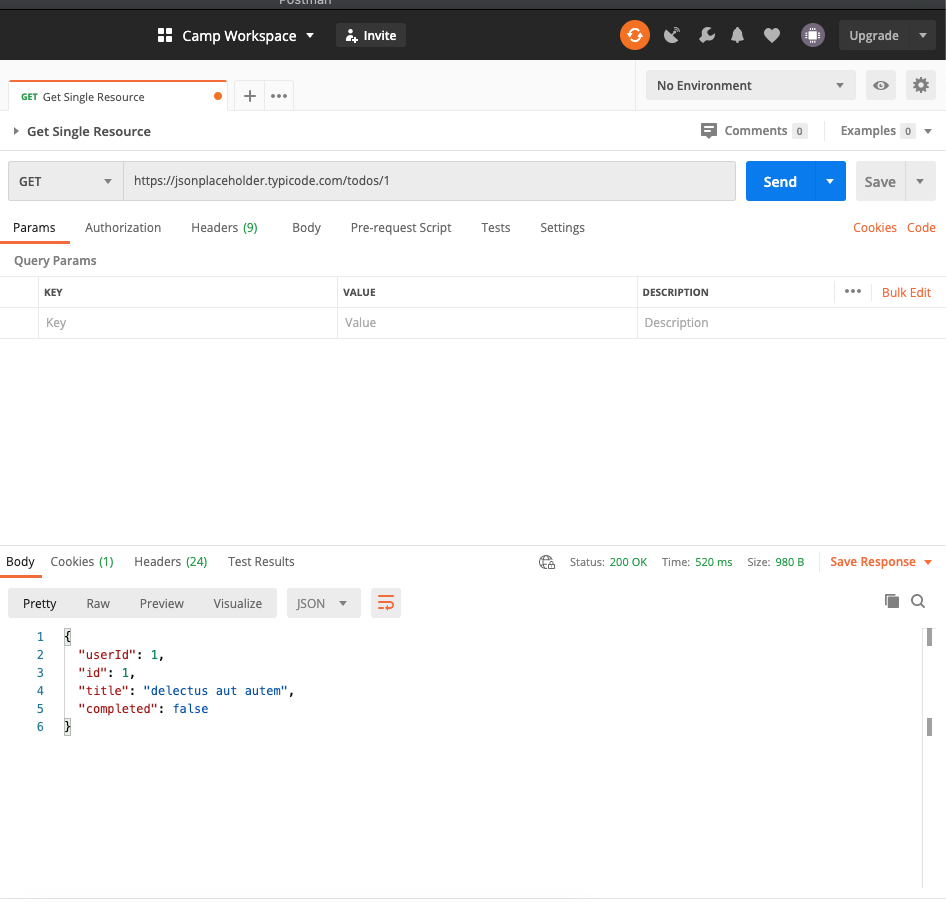Toggle response line wrap icon
The height and width of the screenshot is (902, 946).
point(386,603)
